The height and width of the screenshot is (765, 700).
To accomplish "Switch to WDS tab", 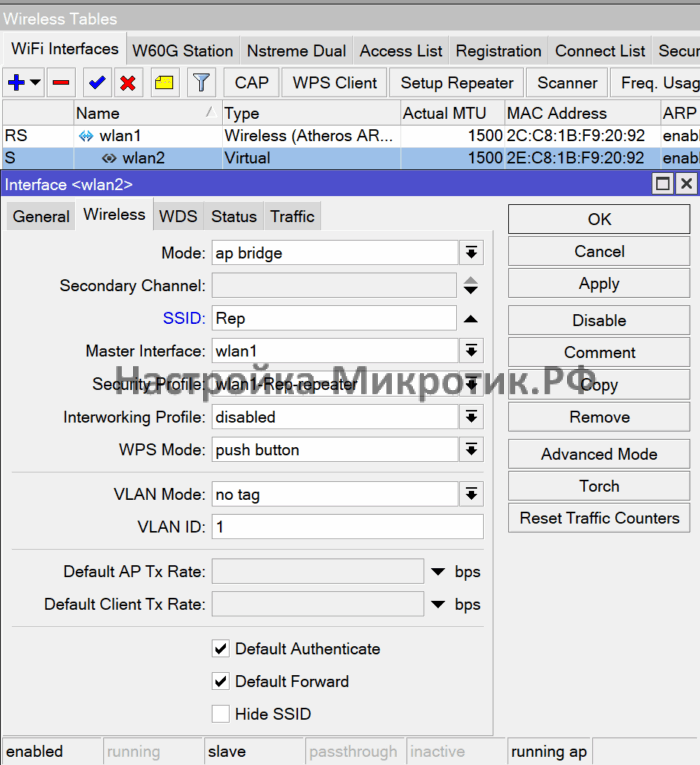I will click(x=178, y=216).
